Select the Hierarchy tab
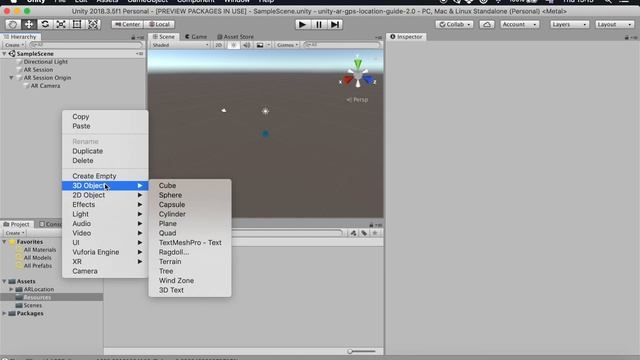Viewport: 640px width, 360px height. [x=20, y=37]
